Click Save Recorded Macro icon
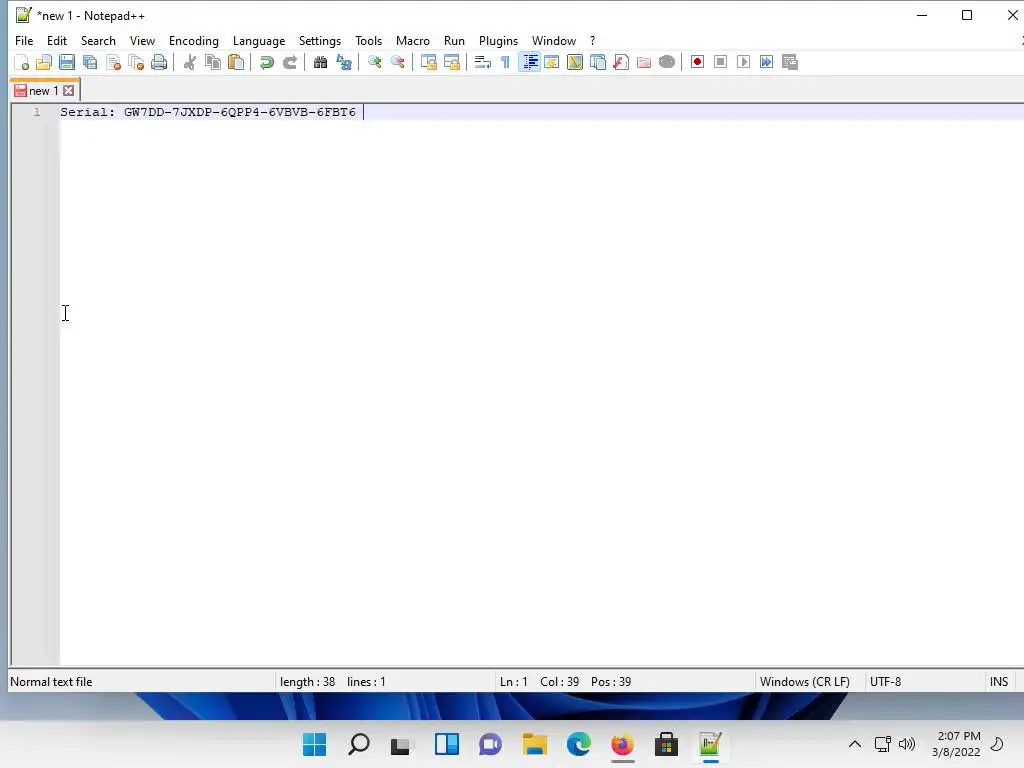The image size is (1024, 768). click(x=790, y=62)
